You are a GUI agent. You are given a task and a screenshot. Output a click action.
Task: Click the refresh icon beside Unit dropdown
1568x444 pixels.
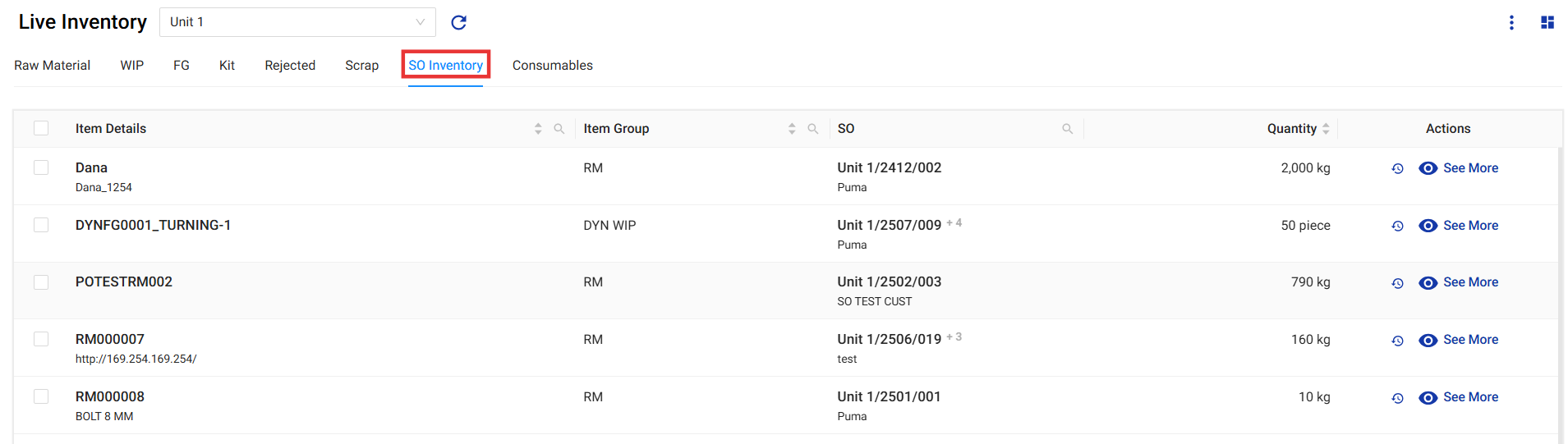coord(458,22)
